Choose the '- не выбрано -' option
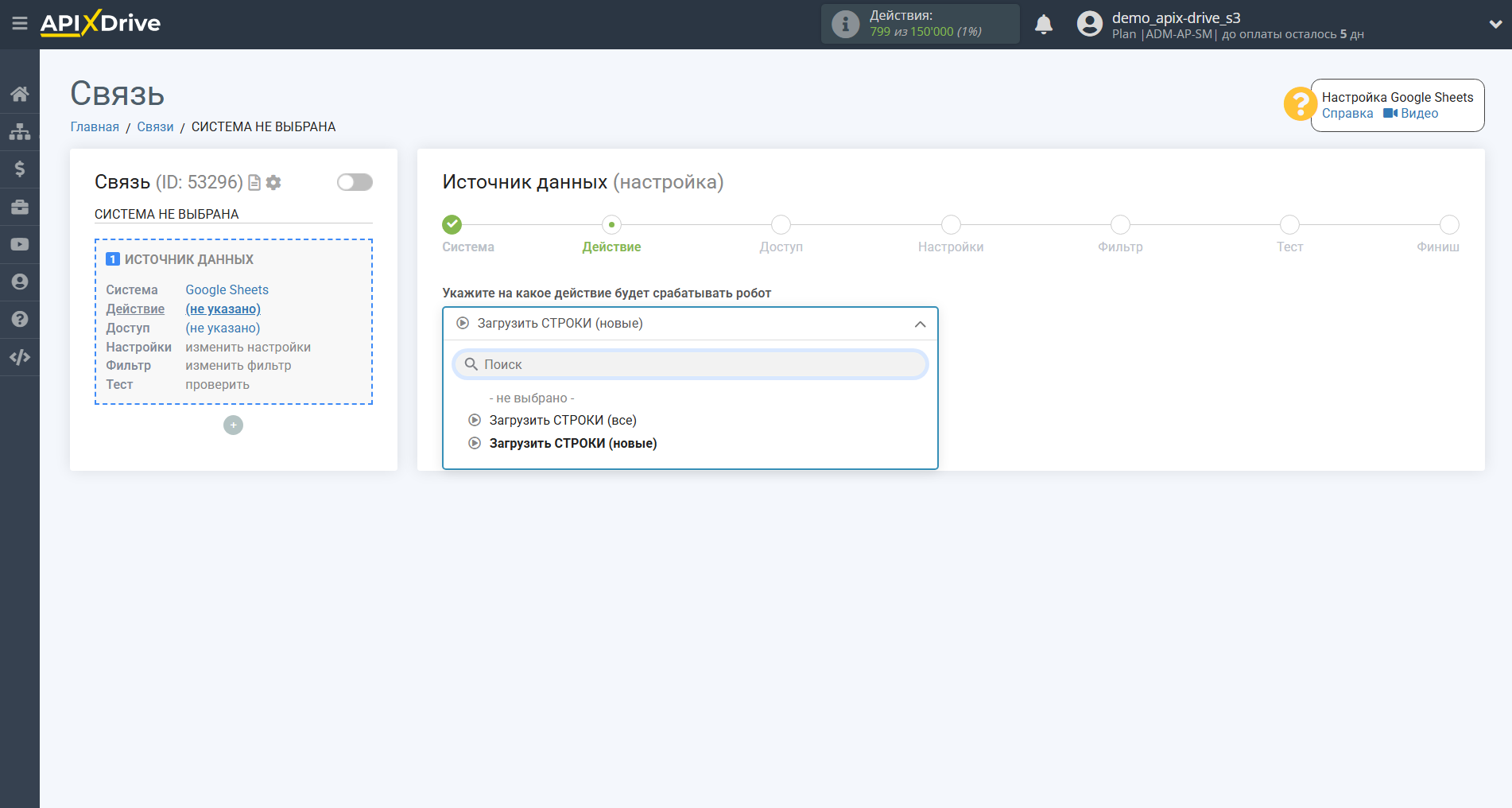 [x=531, y=398]
